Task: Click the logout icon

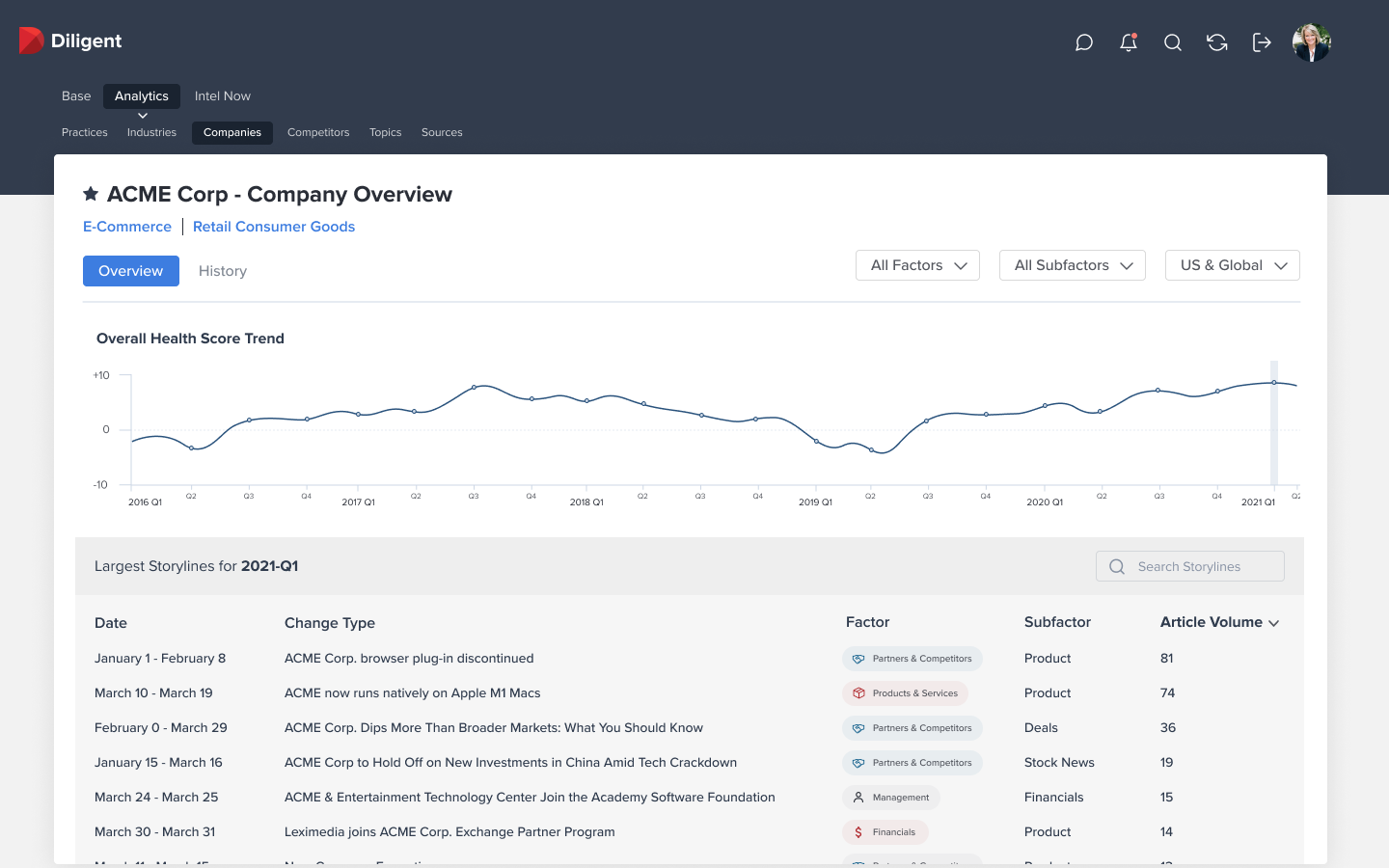Action: click(1262, 42)
